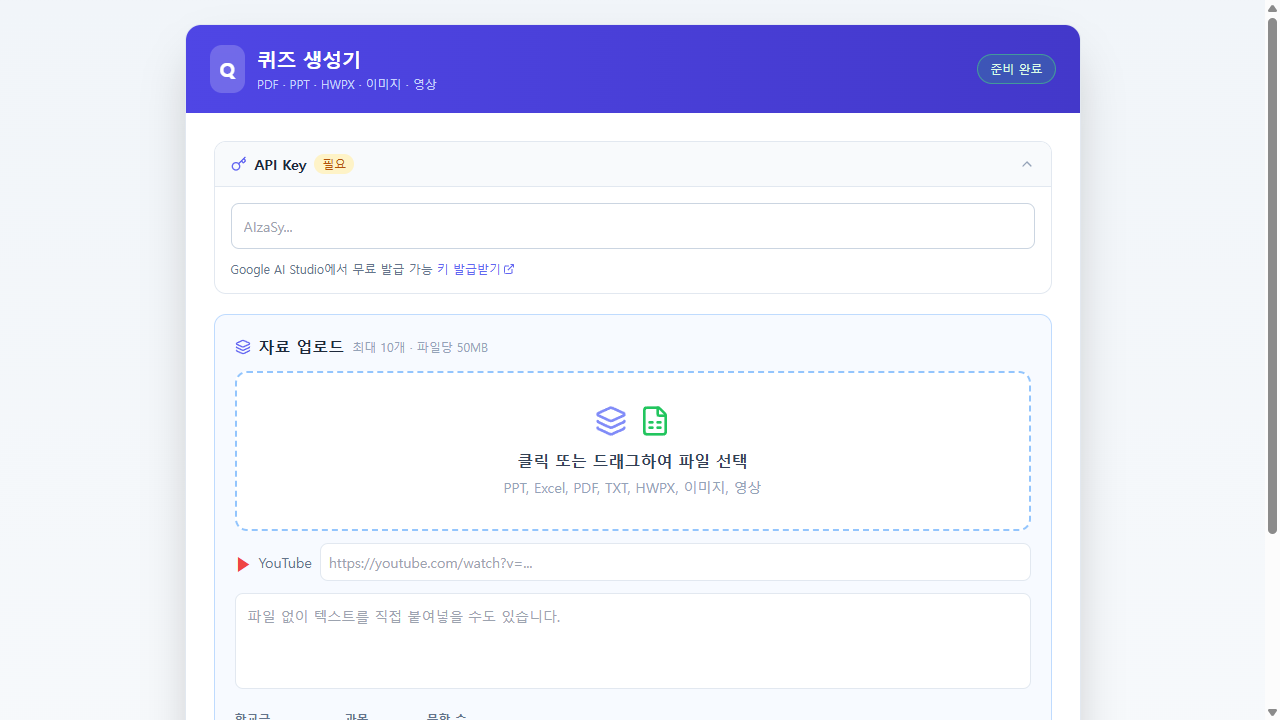Collapse the API Key section with the chevron

1026,164
